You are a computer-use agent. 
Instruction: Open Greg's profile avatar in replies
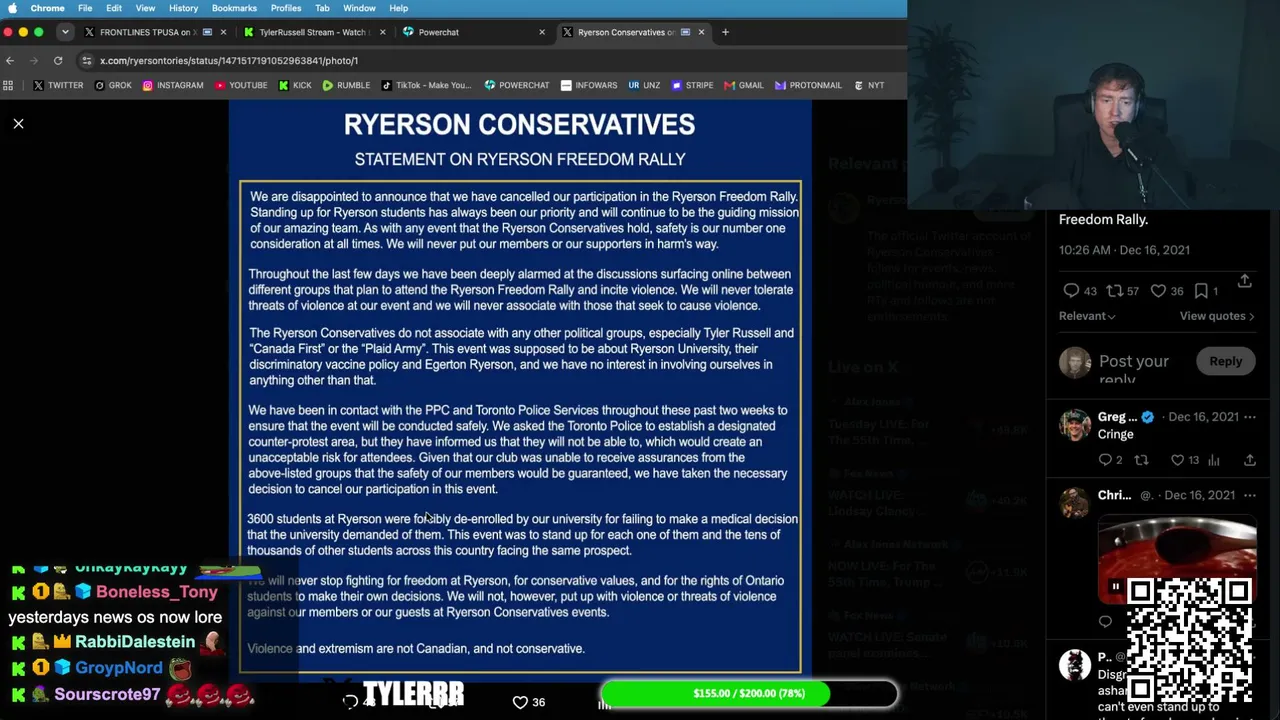tap(1075, 424)
